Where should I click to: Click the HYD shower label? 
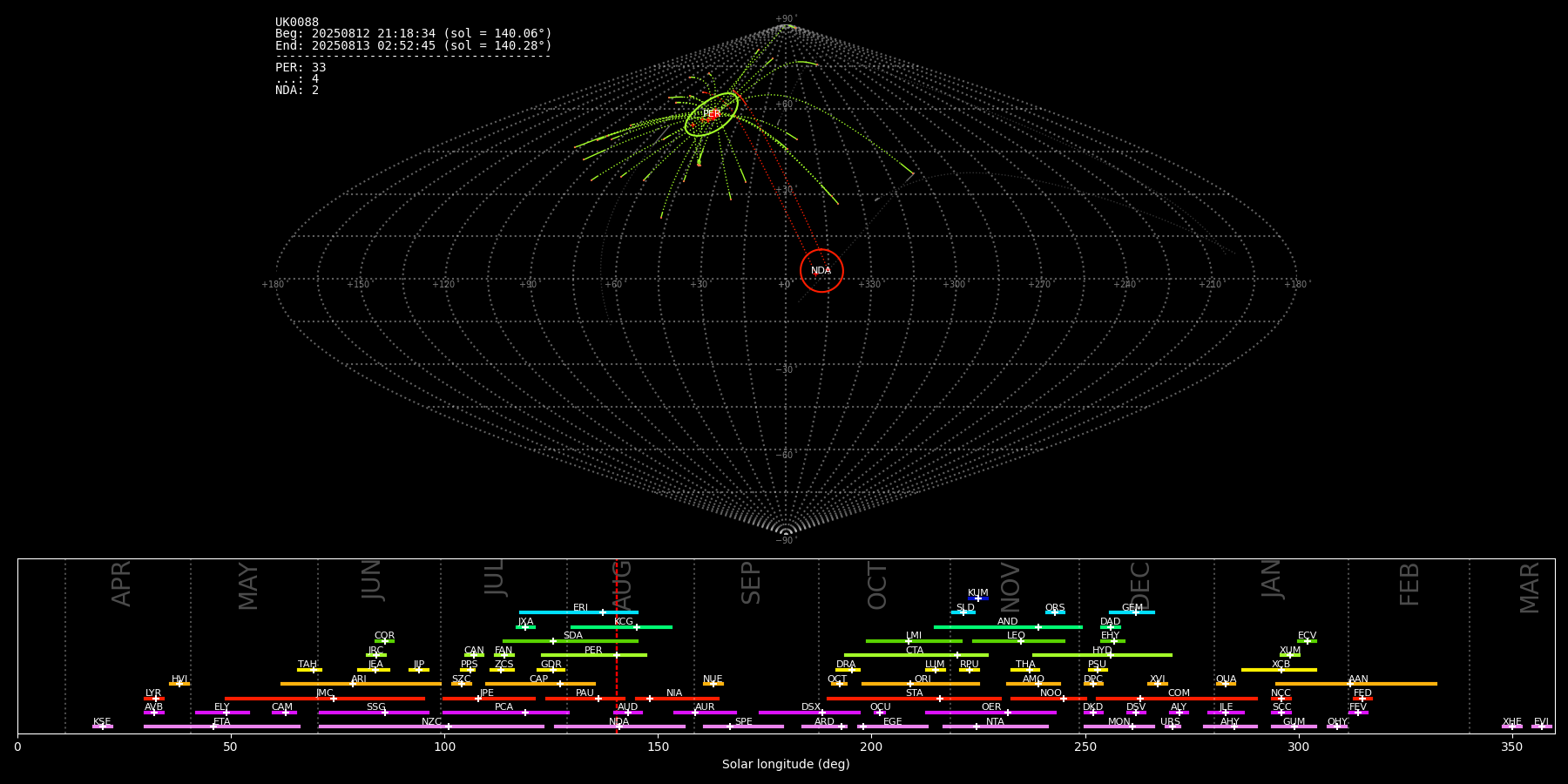click(1102, 651)
